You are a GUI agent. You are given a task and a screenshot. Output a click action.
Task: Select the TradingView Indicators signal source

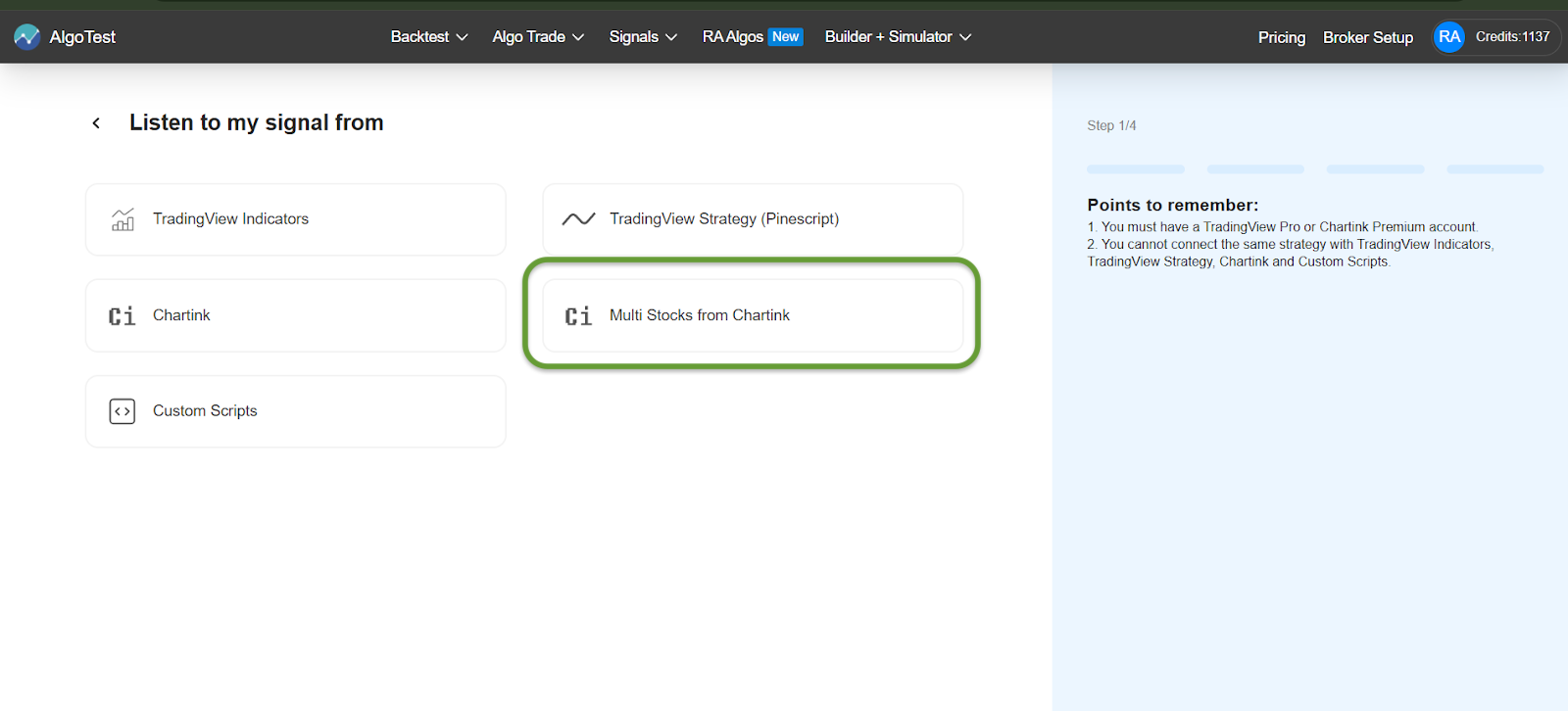tap(296, 219)
